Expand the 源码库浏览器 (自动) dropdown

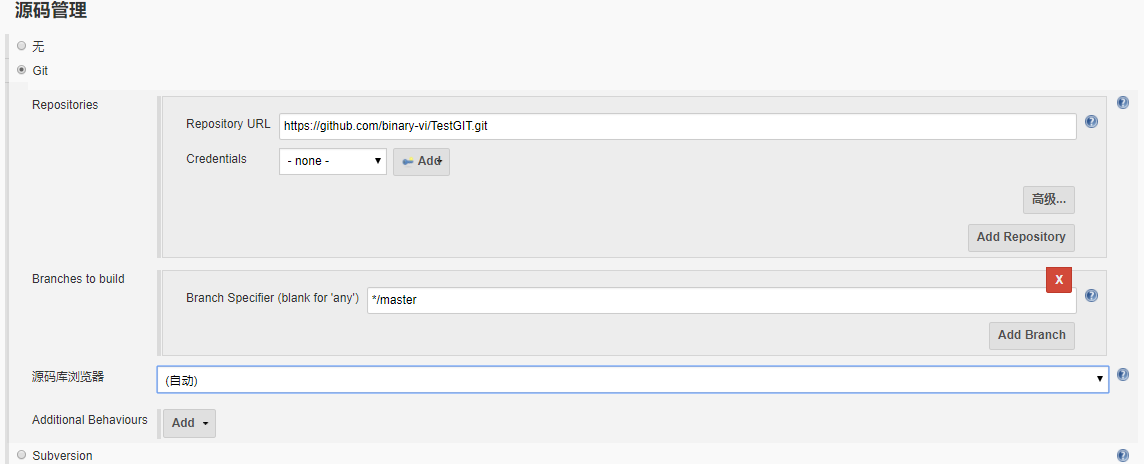(x=632, y=380)
